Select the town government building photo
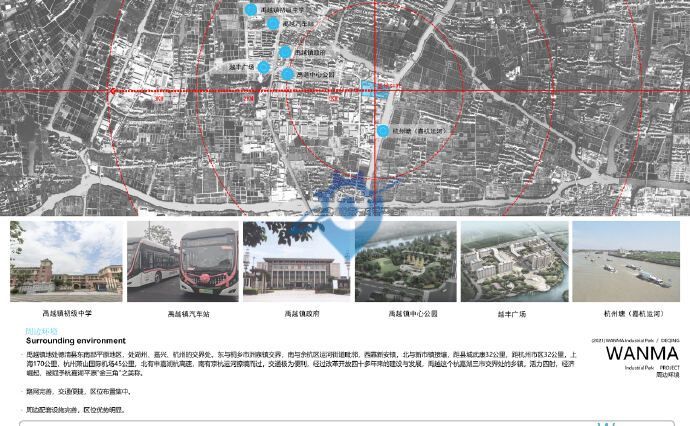Screen dimensions: 690x426 pyautogui.click(x=297, y=261)
